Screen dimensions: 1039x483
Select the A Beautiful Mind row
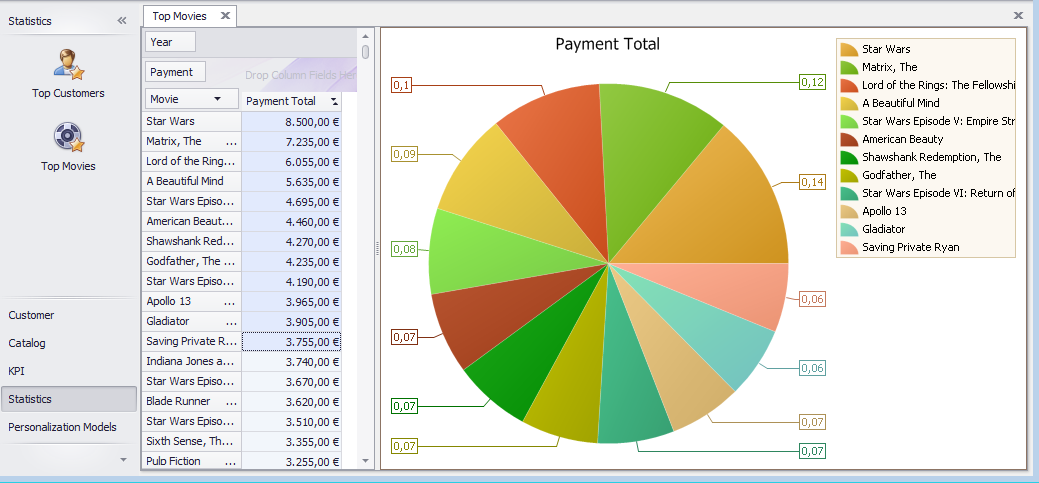(192, 181)
